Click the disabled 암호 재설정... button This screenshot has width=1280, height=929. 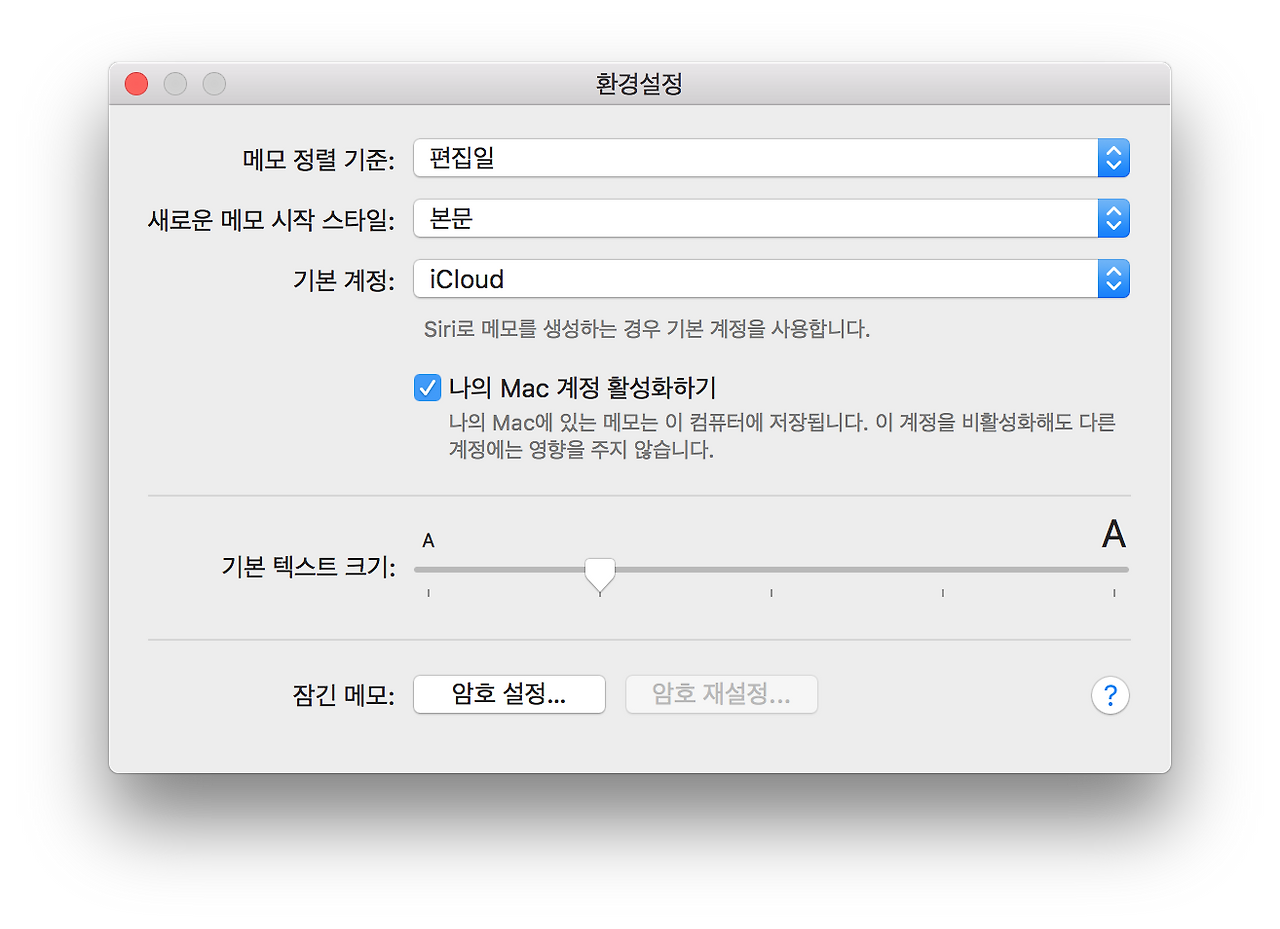coord(721,695)
